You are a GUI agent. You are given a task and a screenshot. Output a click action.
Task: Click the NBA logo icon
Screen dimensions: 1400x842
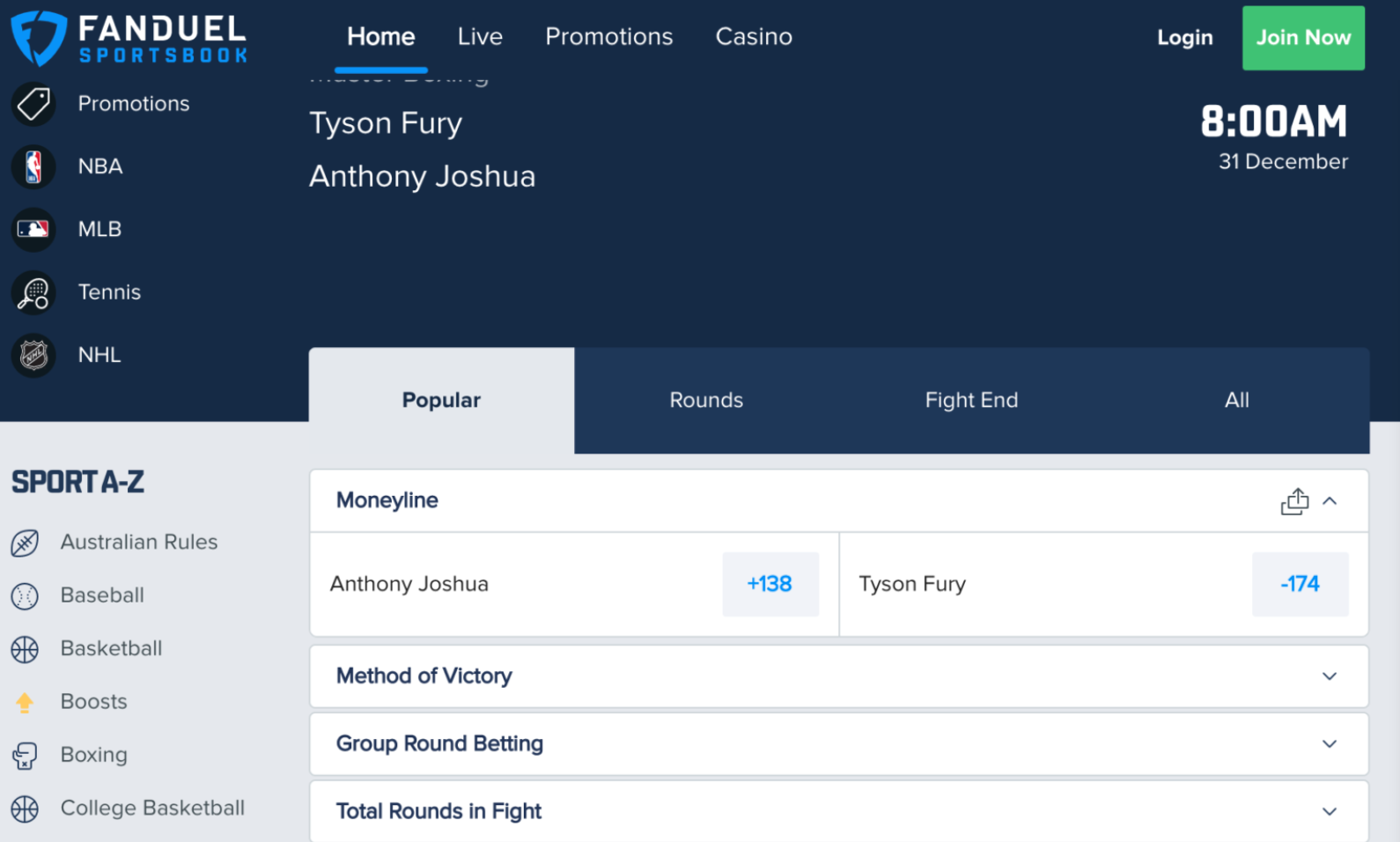click(33, 166)
